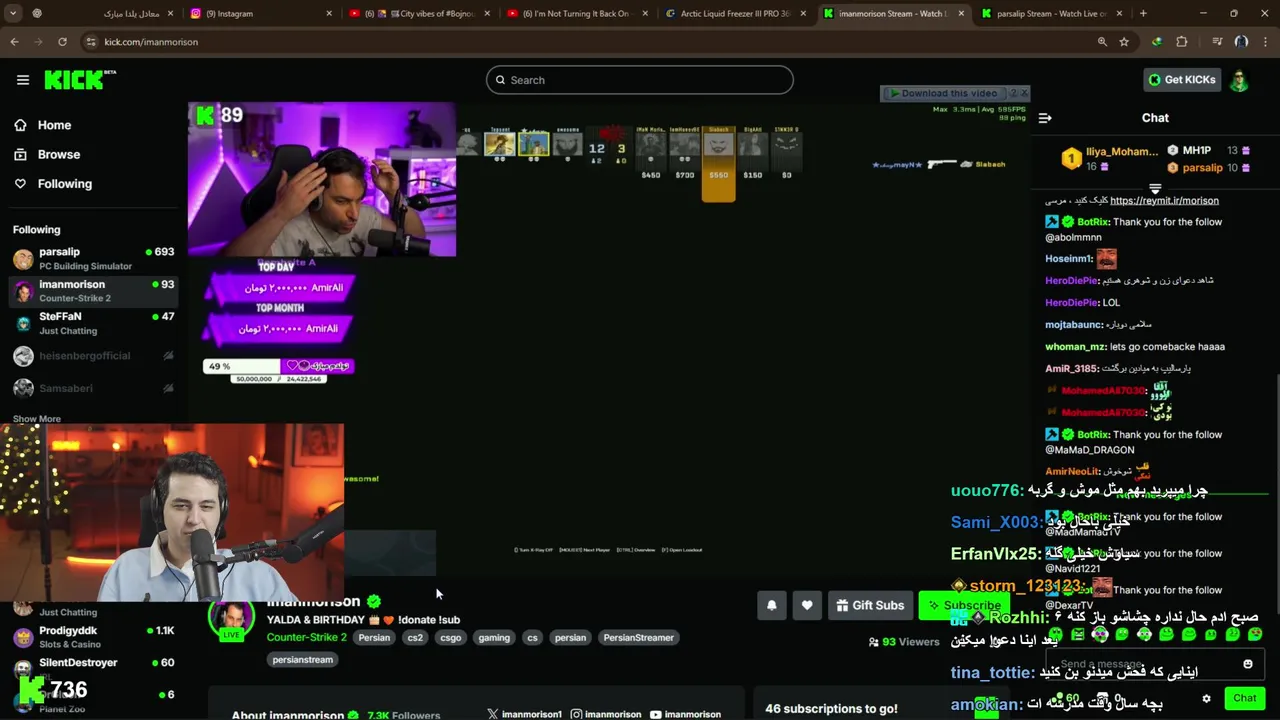Open Chrome profile avatar

(1241, 42)
